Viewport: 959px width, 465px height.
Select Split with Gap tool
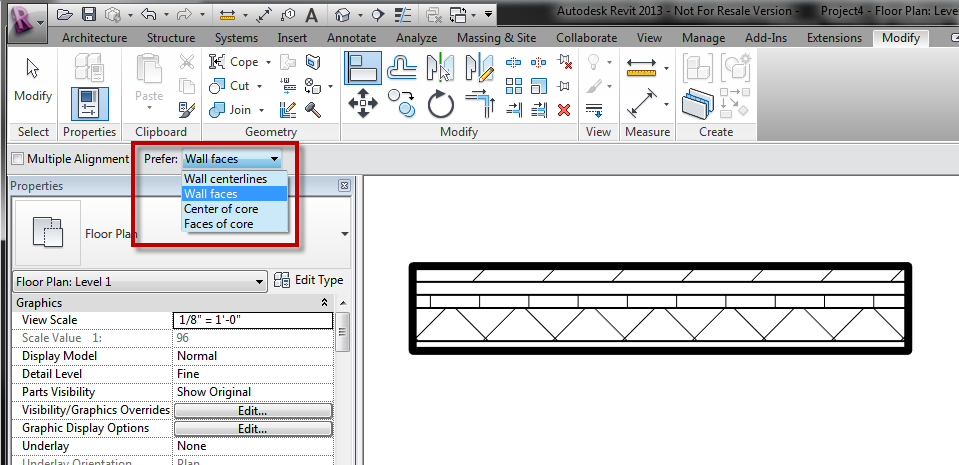pos(539,62)
